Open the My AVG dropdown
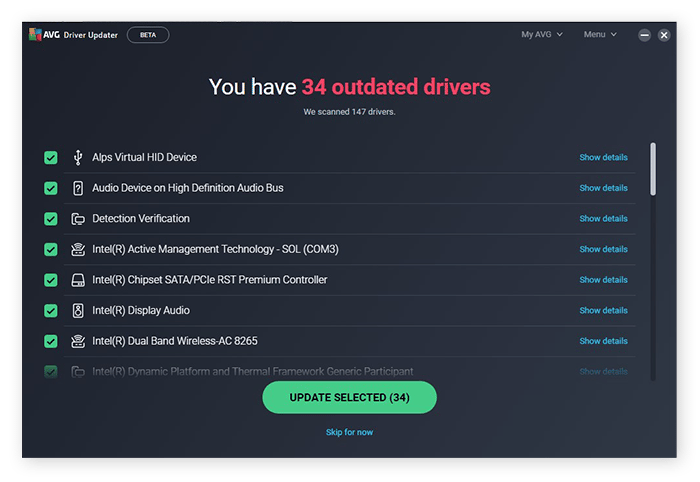Image resolution: width=700 pixels, height=482 pixels. point(542,34)
